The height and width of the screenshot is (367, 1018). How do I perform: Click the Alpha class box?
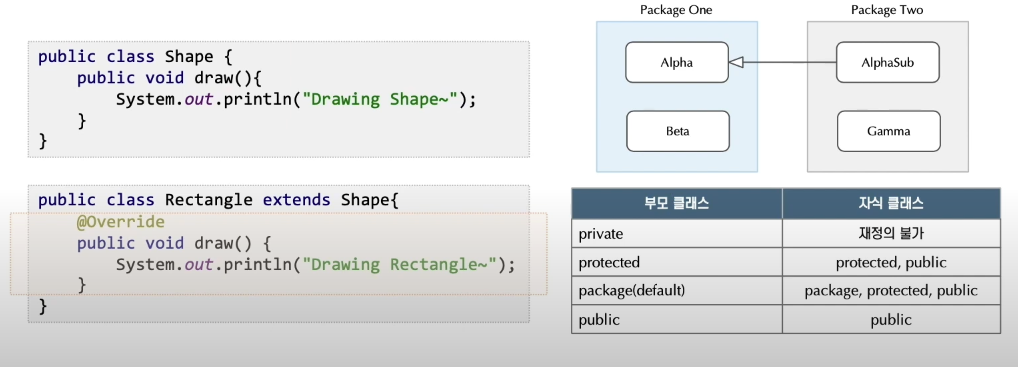point(677,62)
